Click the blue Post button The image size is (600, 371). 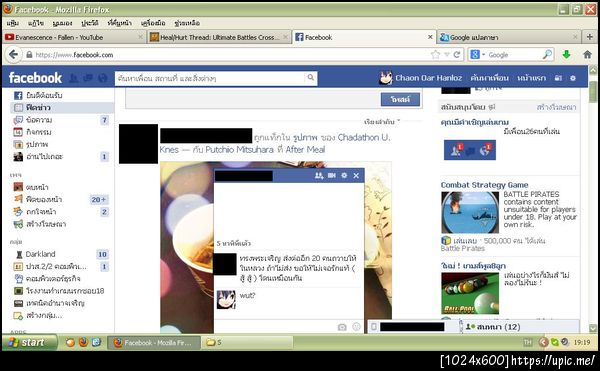point(400,99)
